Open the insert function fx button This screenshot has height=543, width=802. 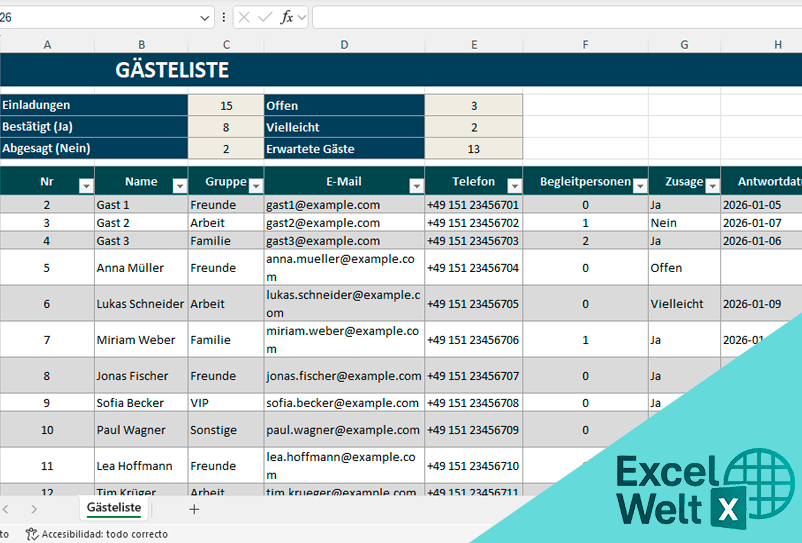coord(286,18)
